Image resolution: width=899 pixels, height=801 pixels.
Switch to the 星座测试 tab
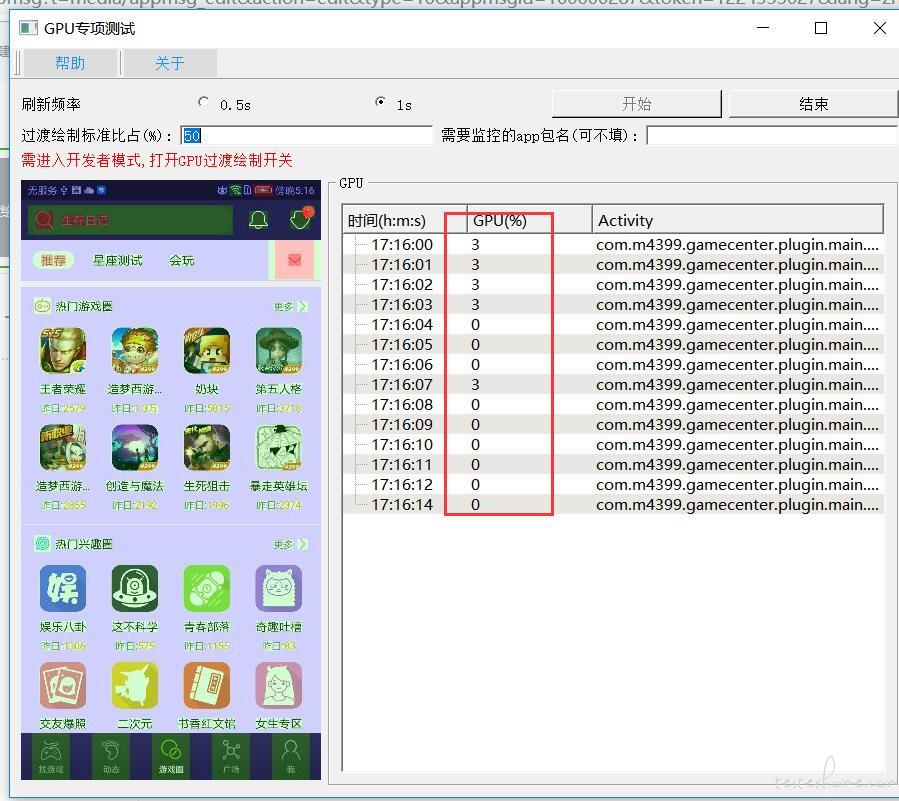[x=117, y=260]
